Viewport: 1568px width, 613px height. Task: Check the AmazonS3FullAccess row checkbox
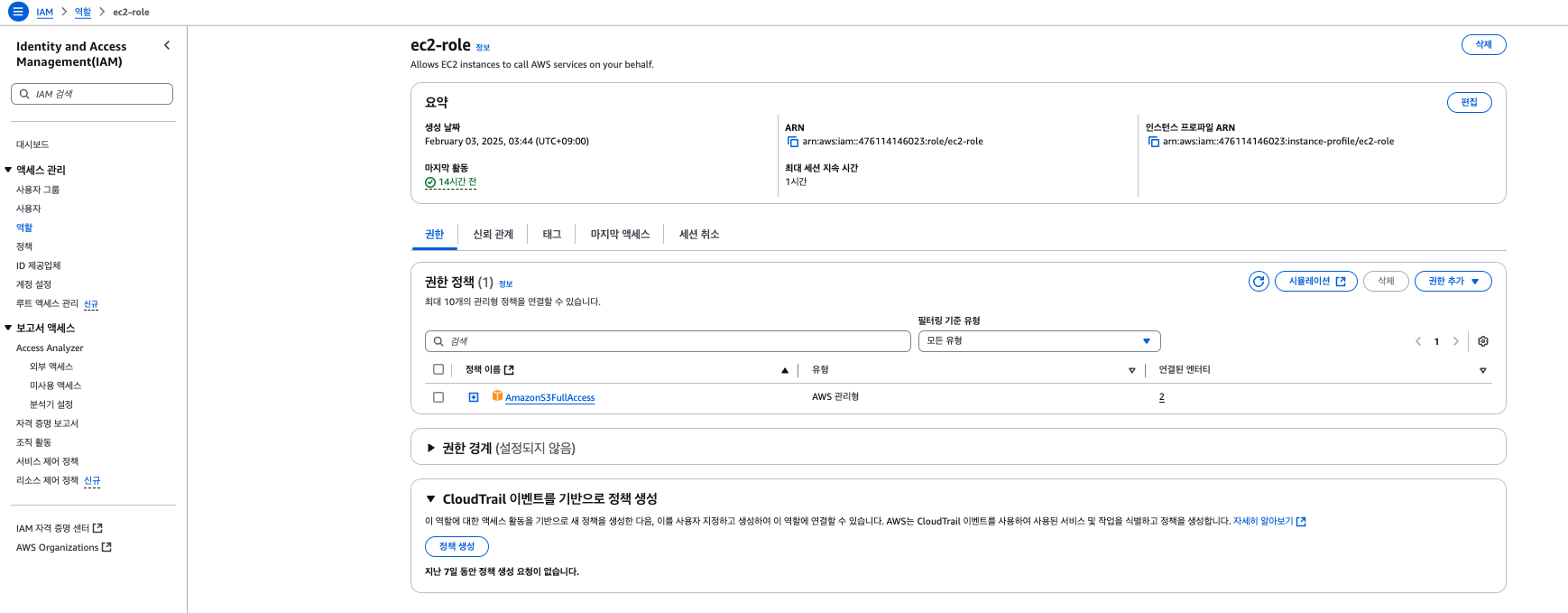point(438,397)
